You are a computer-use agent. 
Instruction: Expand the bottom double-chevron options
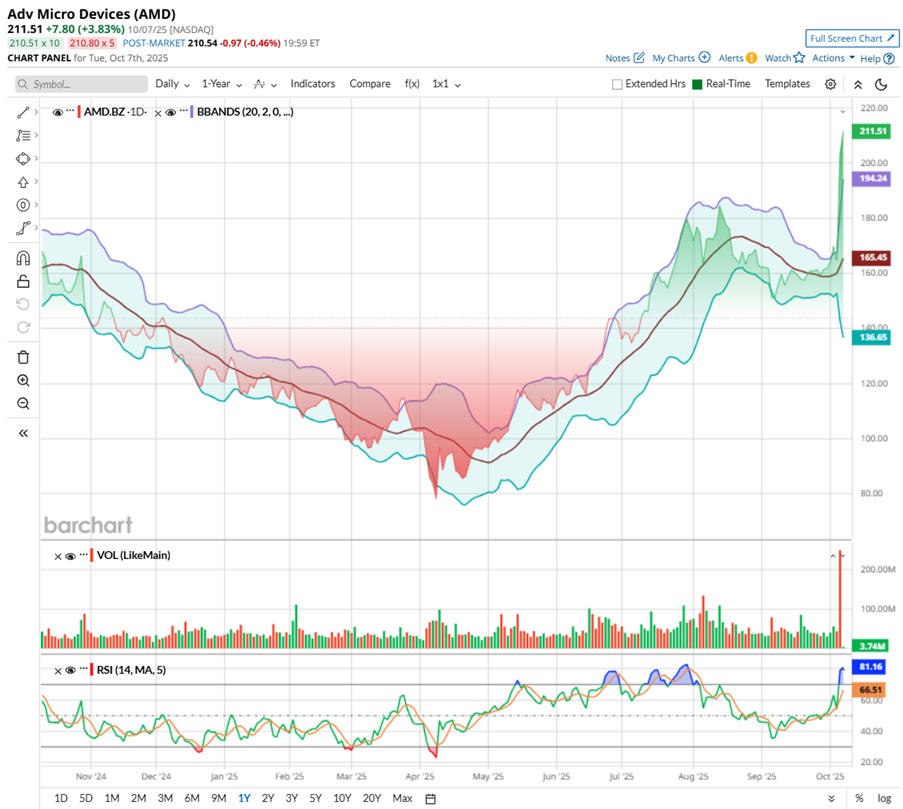click(x=831, y=799)
